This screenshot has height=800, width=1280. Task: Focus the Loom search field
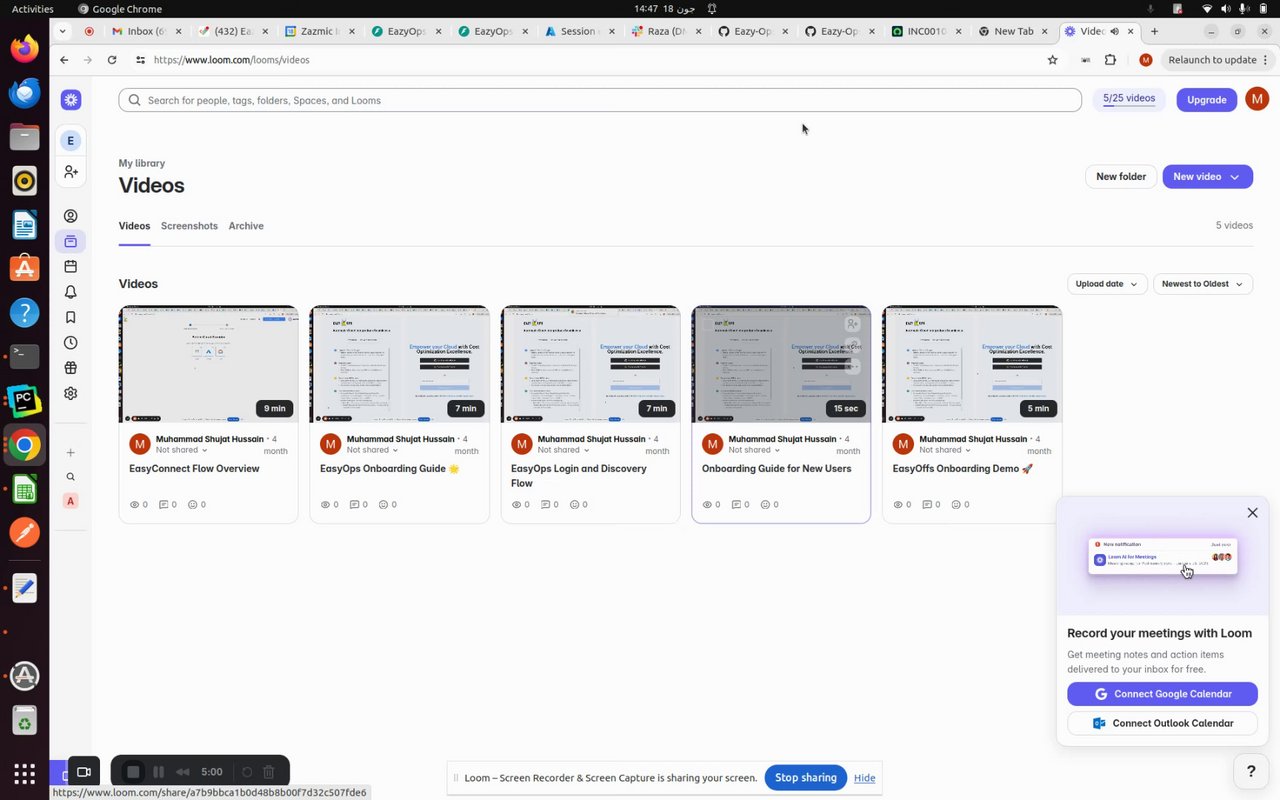(x=600, y=100)
